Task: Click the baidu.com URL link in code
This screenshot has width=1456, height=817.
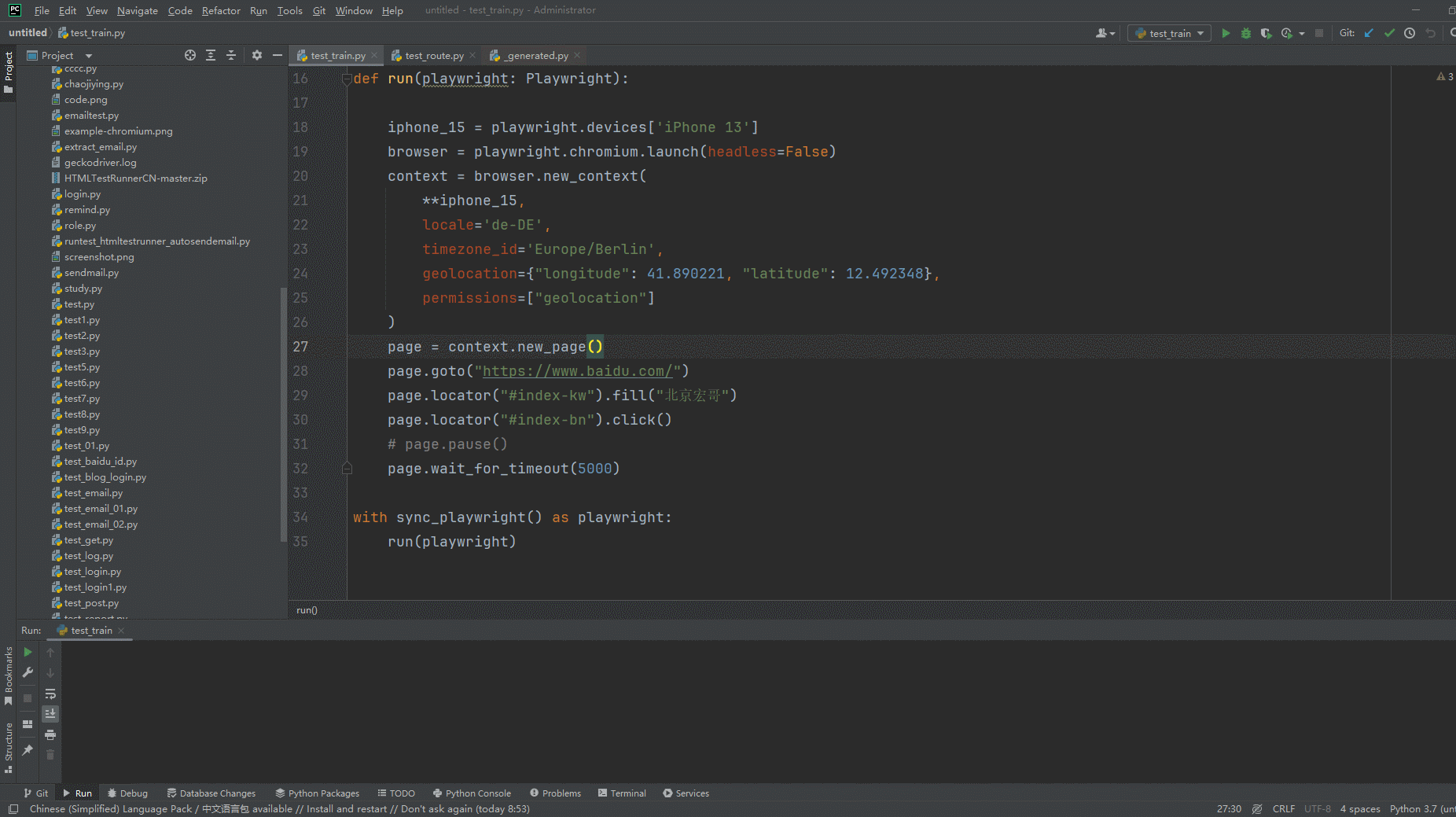Action: click(x=577, y=371)
